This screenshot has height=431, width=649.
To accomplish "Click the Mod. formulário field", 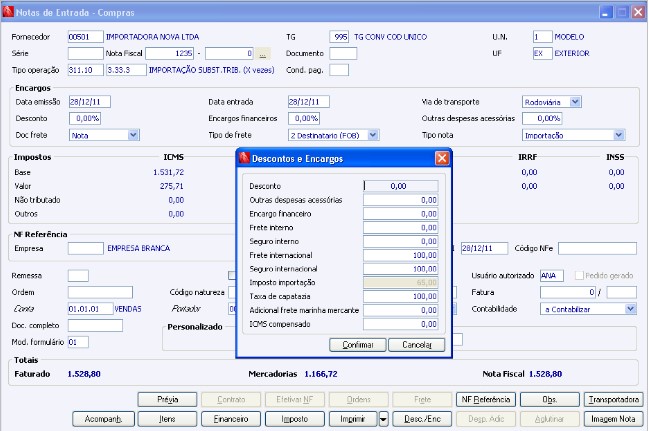I will 78,342.
